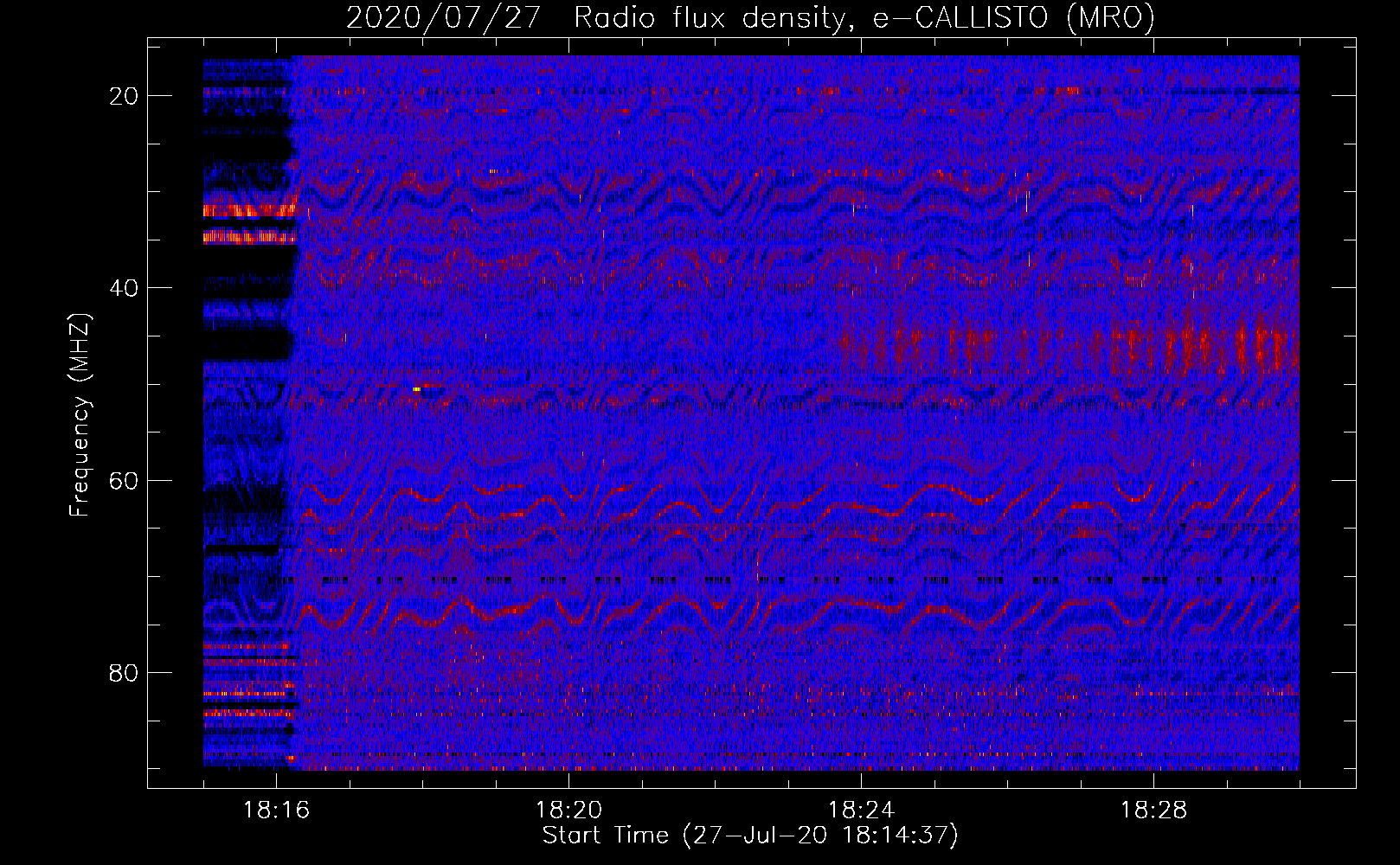Click the '18:20' time tick label
The height and width of the screenshot is (865, 1400).
pyautogui.click(x=568, y=811)
